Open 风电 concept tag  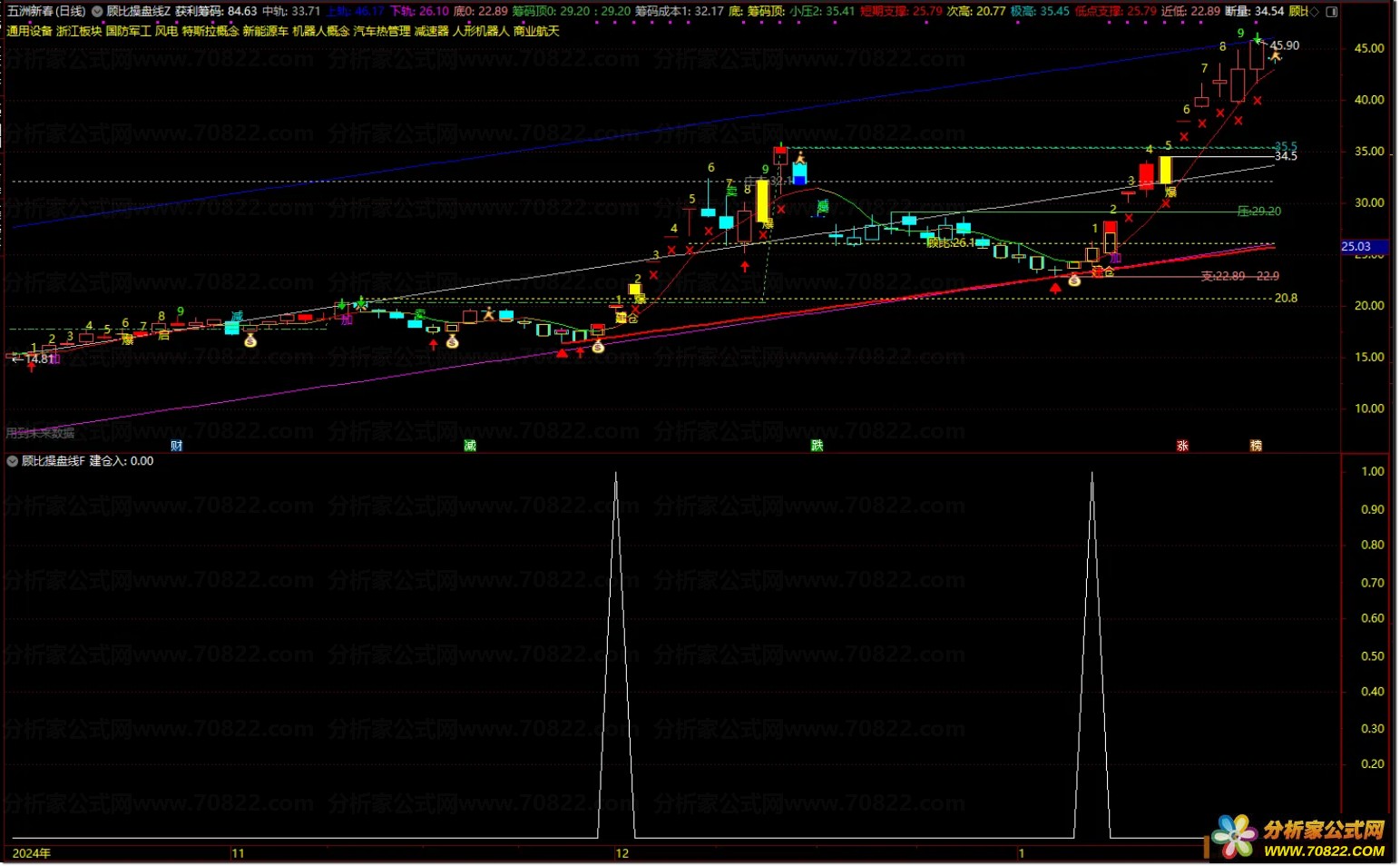166,31
